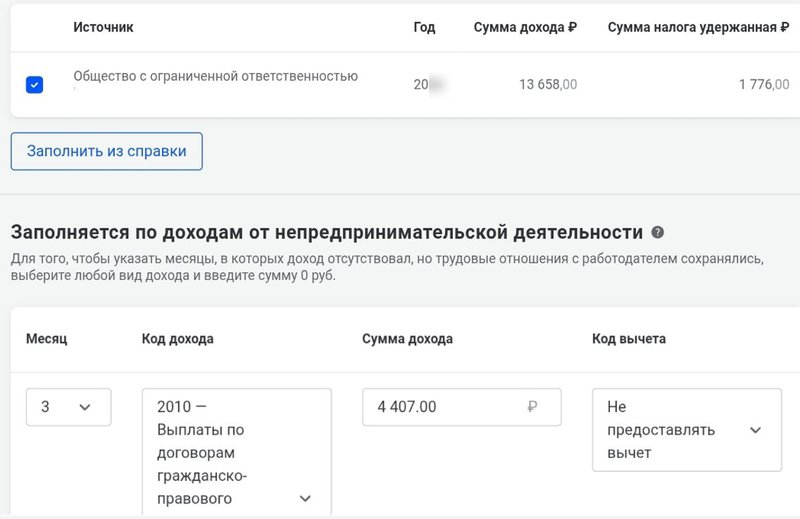Open the Месяц dropdown showing 3

[x=68, y=407]
